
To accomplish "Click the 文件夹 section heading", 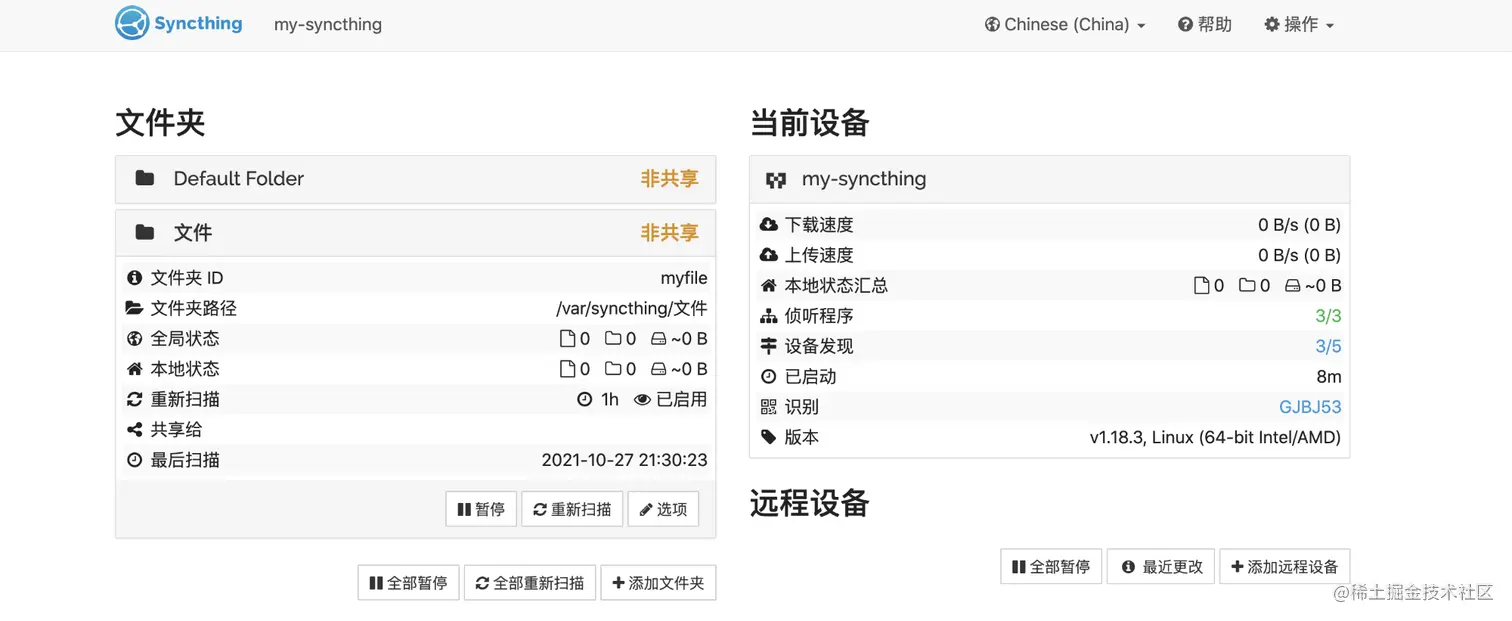I will (x=161, y=123).
